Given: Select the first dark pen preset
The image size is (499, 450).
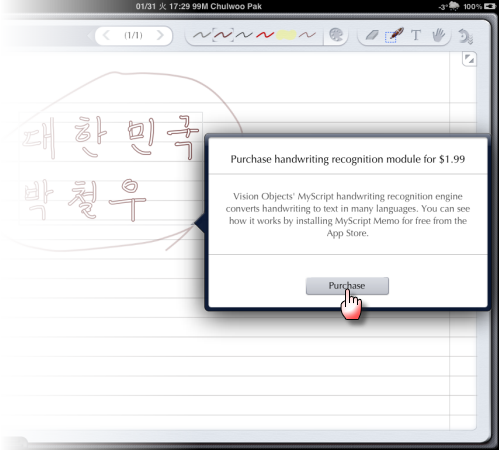Looking at the screenshot, I should 202,35.
